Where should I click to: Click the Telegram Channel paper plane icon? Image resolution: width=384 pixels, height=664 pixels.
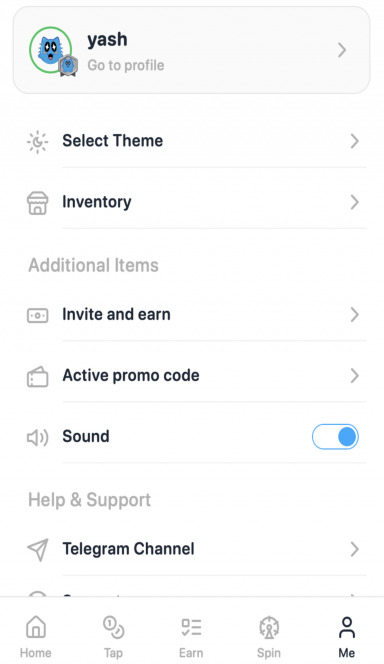[37, 550]
